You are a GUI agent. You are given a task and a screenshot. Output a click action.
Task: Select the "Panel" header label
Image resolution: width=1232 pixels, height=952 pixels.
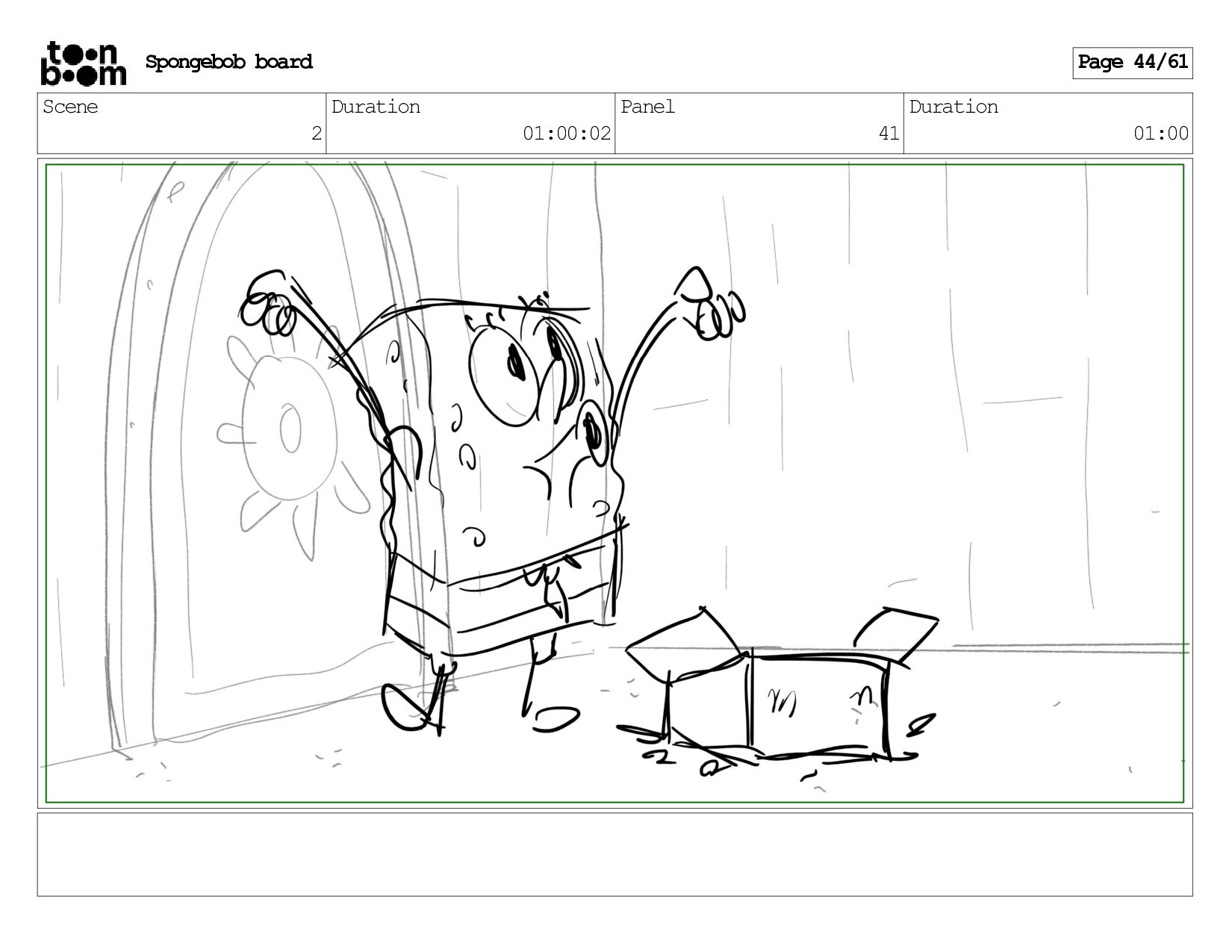coord(647,108)
